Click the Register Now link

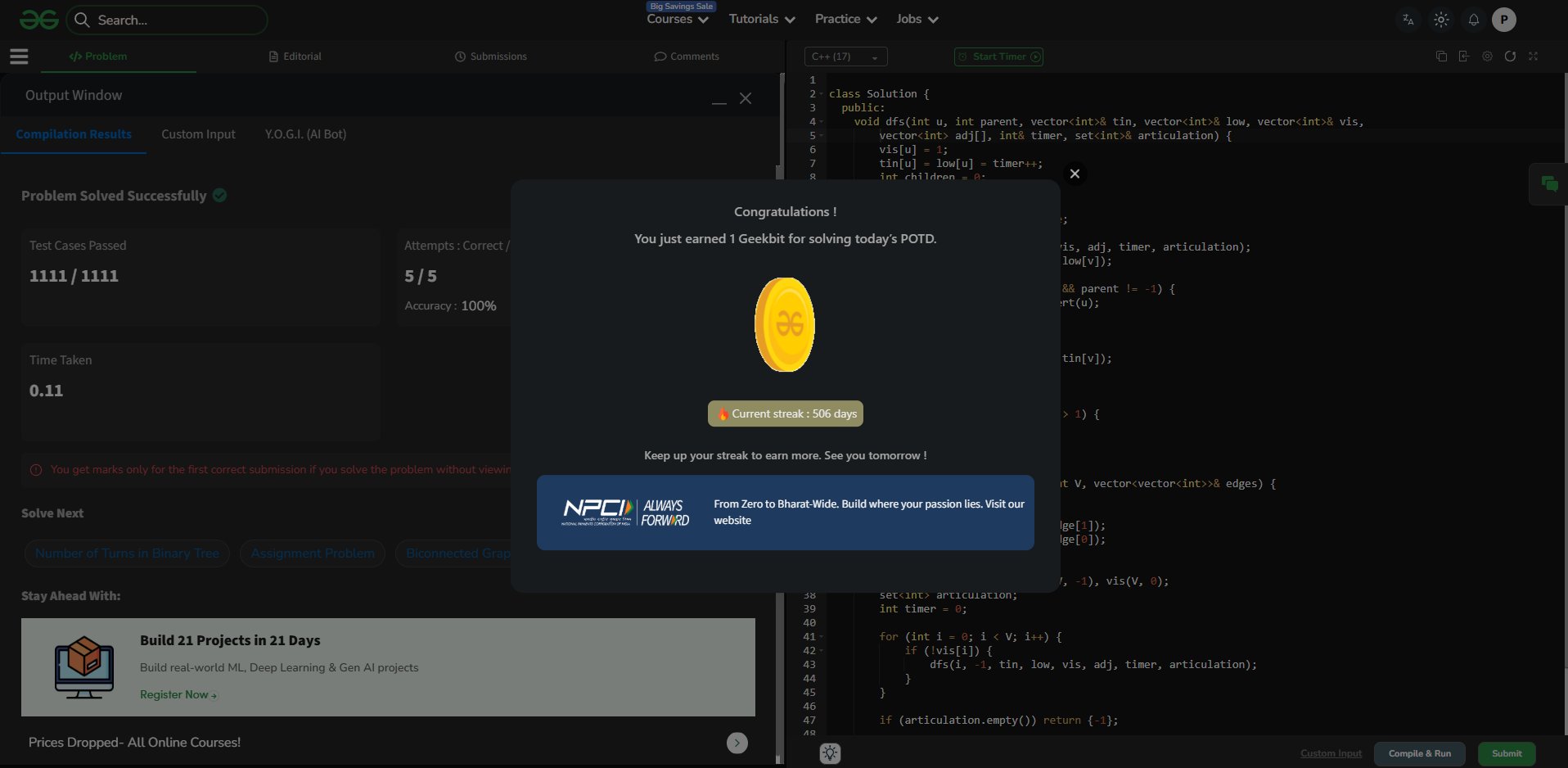click(x=178, y=694)
